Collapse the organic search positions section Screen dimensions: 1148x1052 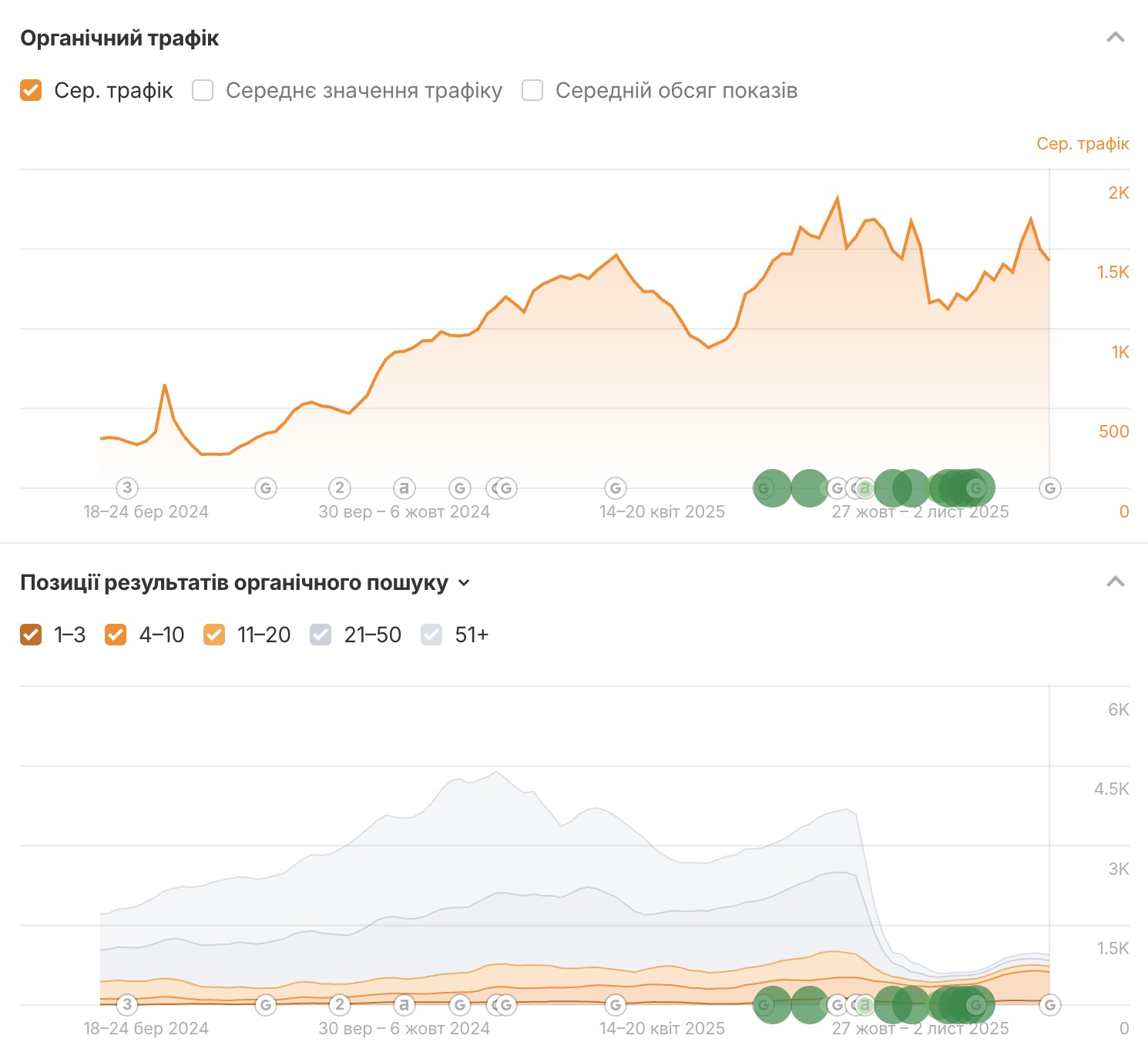[1115, 582]
